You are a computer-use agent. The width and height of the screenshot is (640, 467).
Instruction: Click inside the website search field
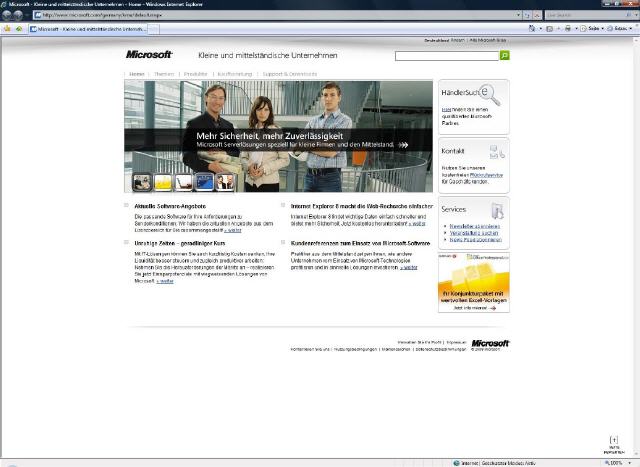coord(445,56)
